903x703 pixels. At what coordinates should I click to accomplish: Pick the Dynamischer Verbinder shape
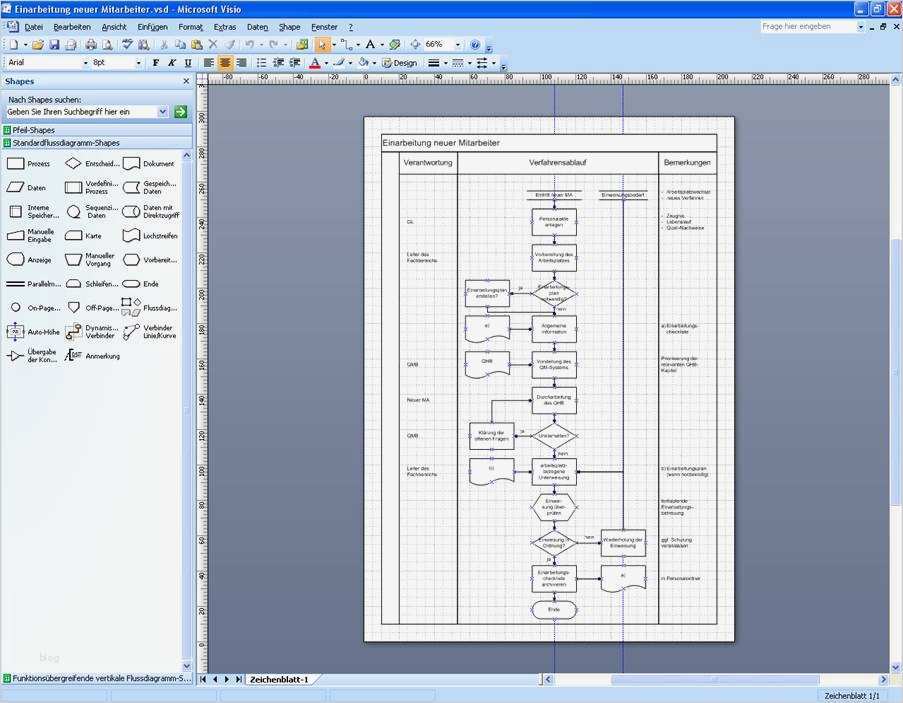point(74,330)
